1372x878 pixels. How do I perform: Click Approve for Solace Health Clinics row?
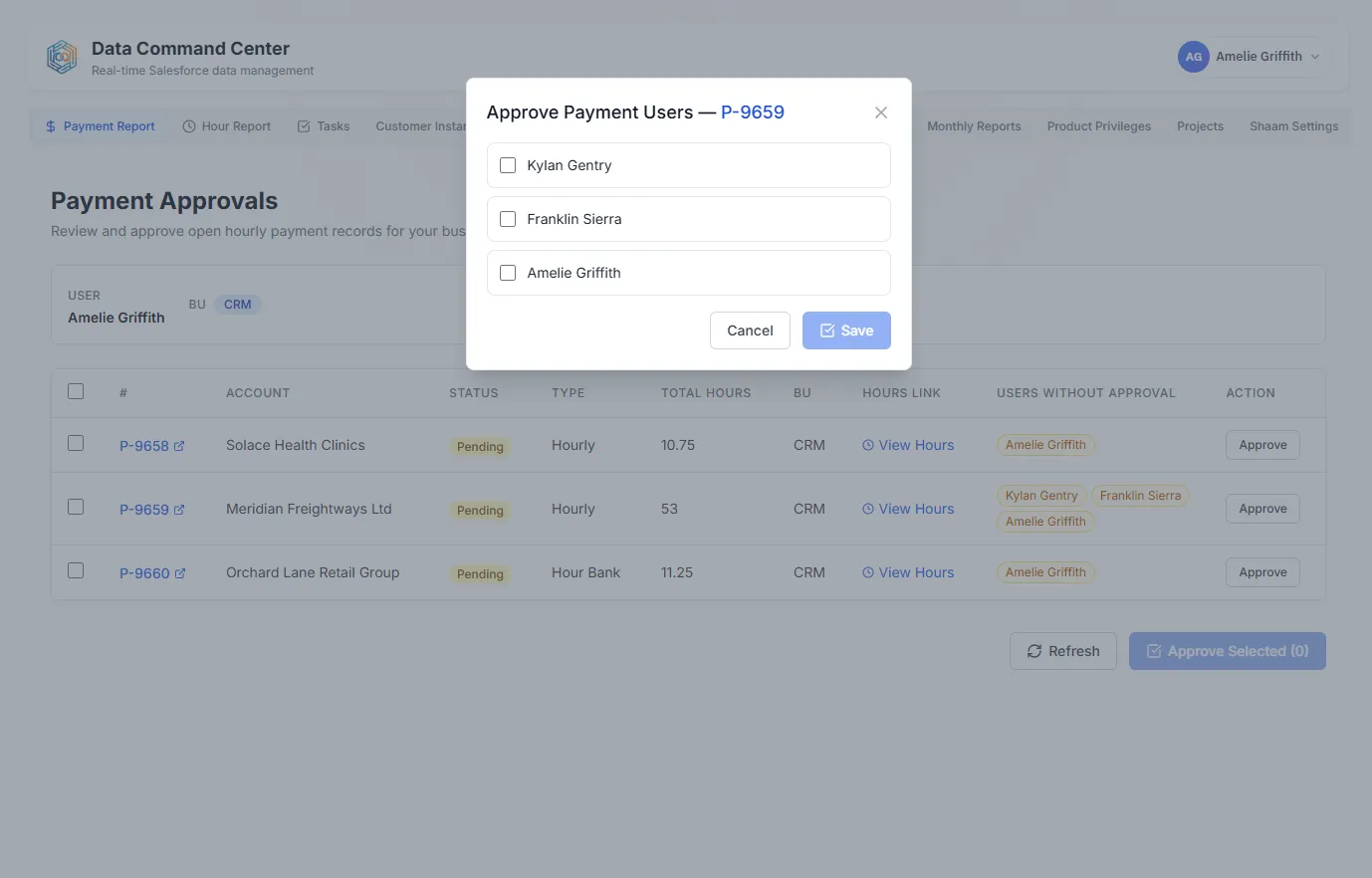point(1262,445)
